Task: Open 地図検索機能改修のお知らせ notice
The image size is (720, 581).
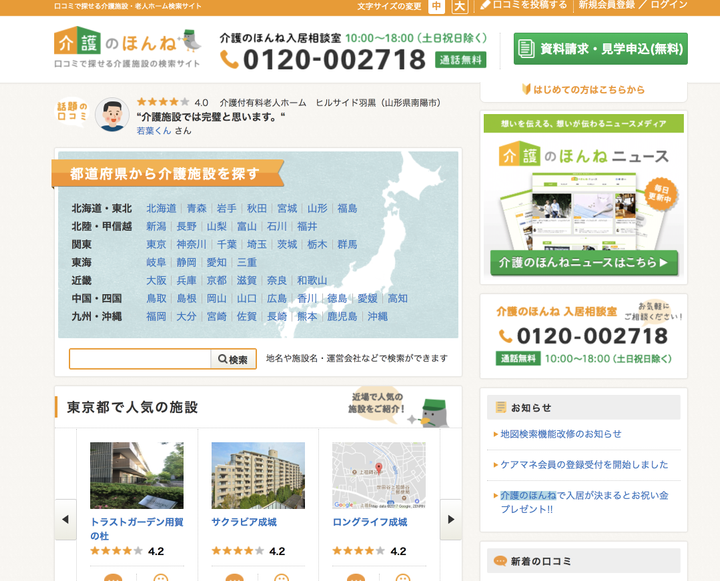Action: click(561, 434)
